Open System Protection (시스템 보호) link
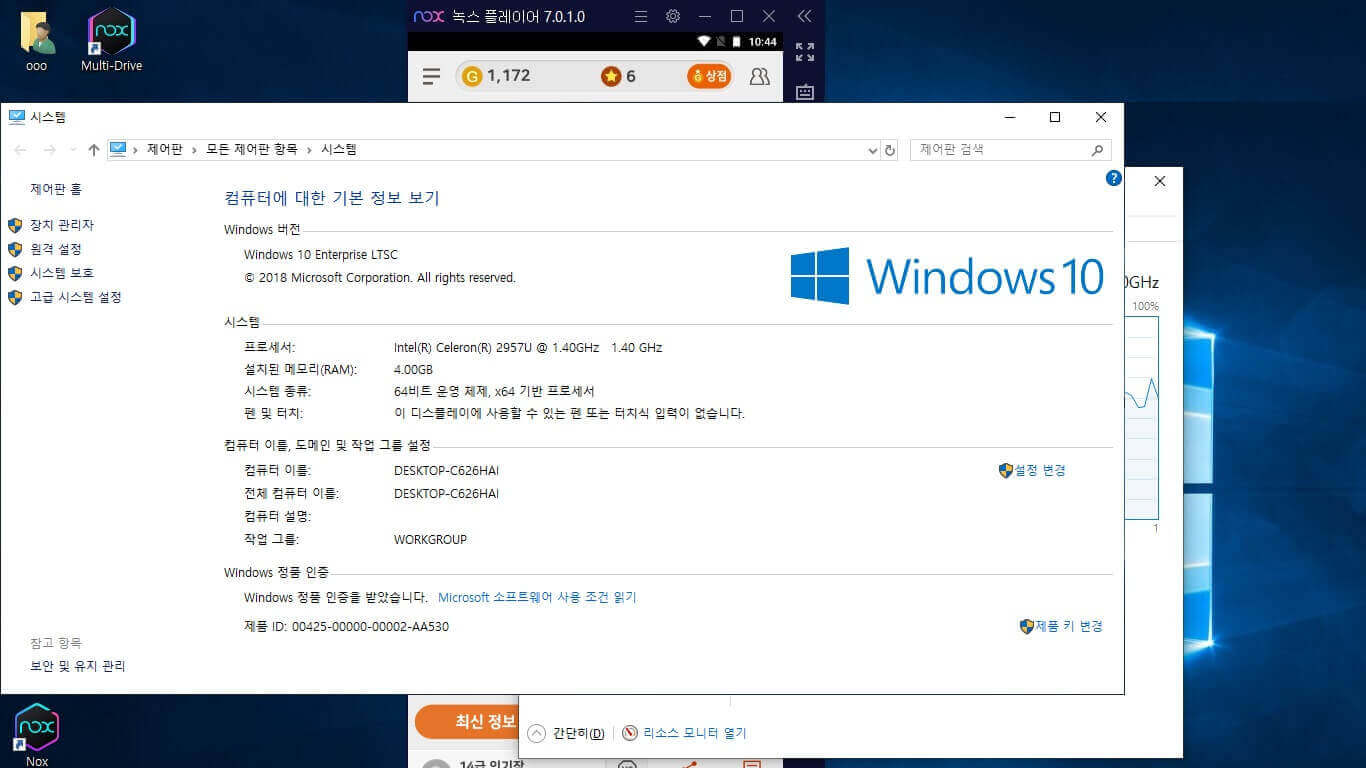The width and height of the screenshot is (1366, 768). [62, 273]
